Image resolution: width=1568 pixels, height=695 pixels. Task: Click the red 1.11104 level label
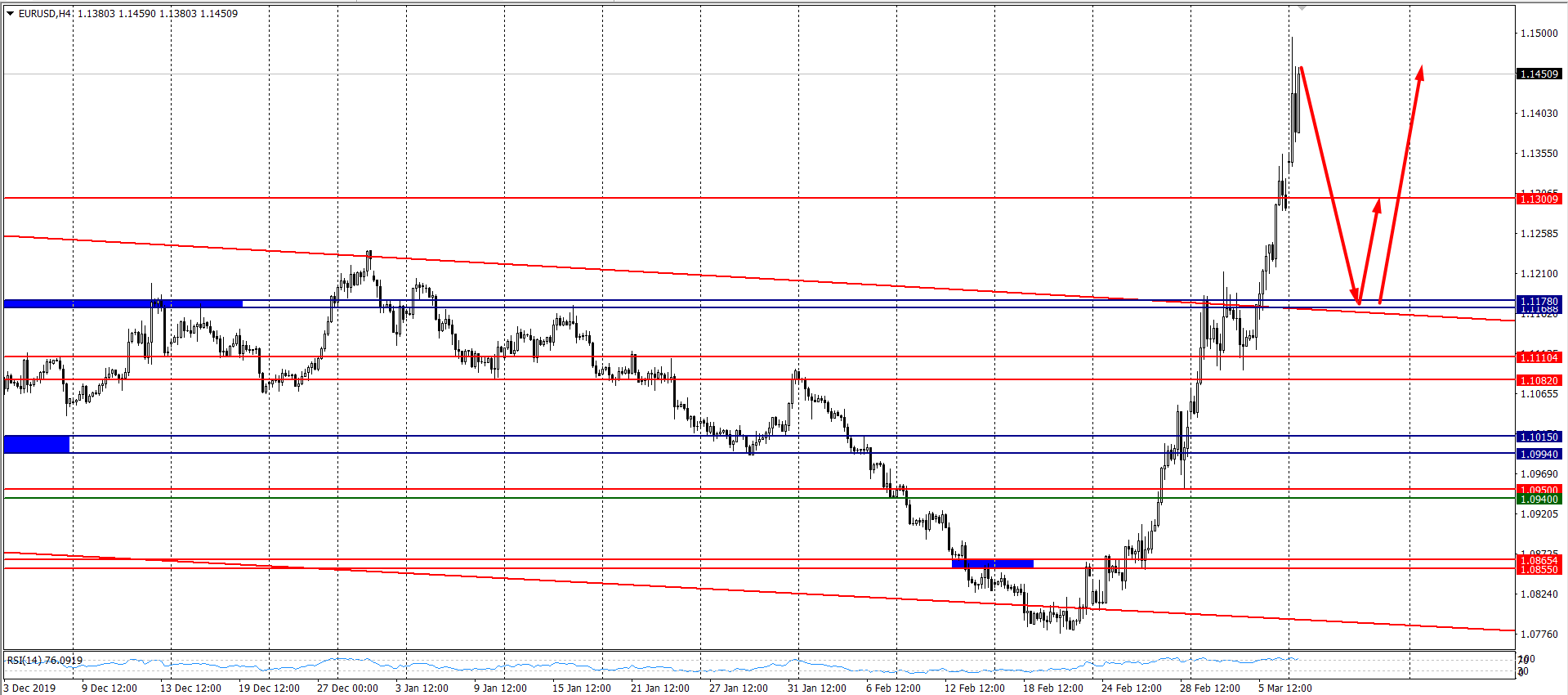(1539, 358)
